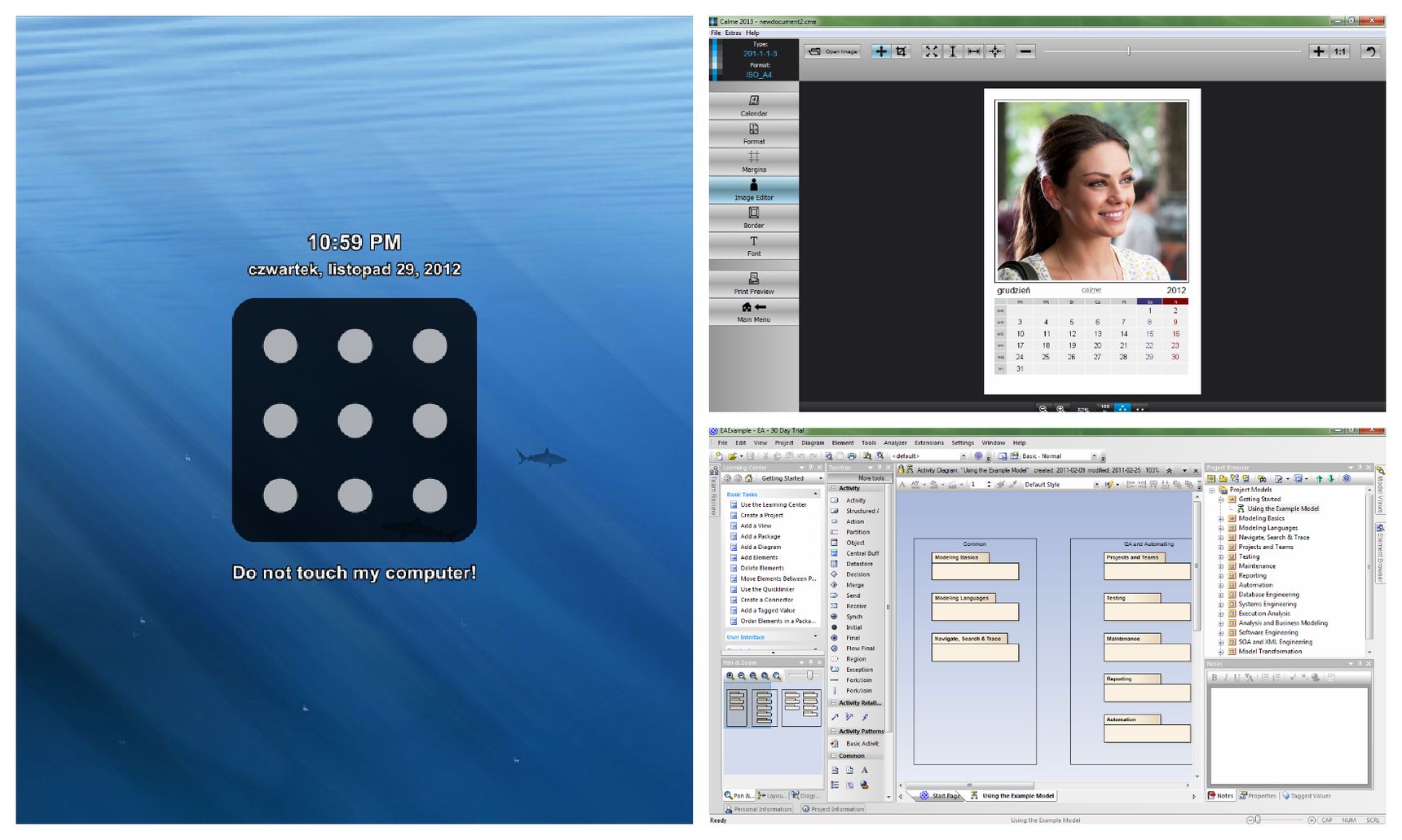Open the Settings menu in Enterprise Architect
The height and width of the screenshot is (840, 1402).
tap(963, 442)
